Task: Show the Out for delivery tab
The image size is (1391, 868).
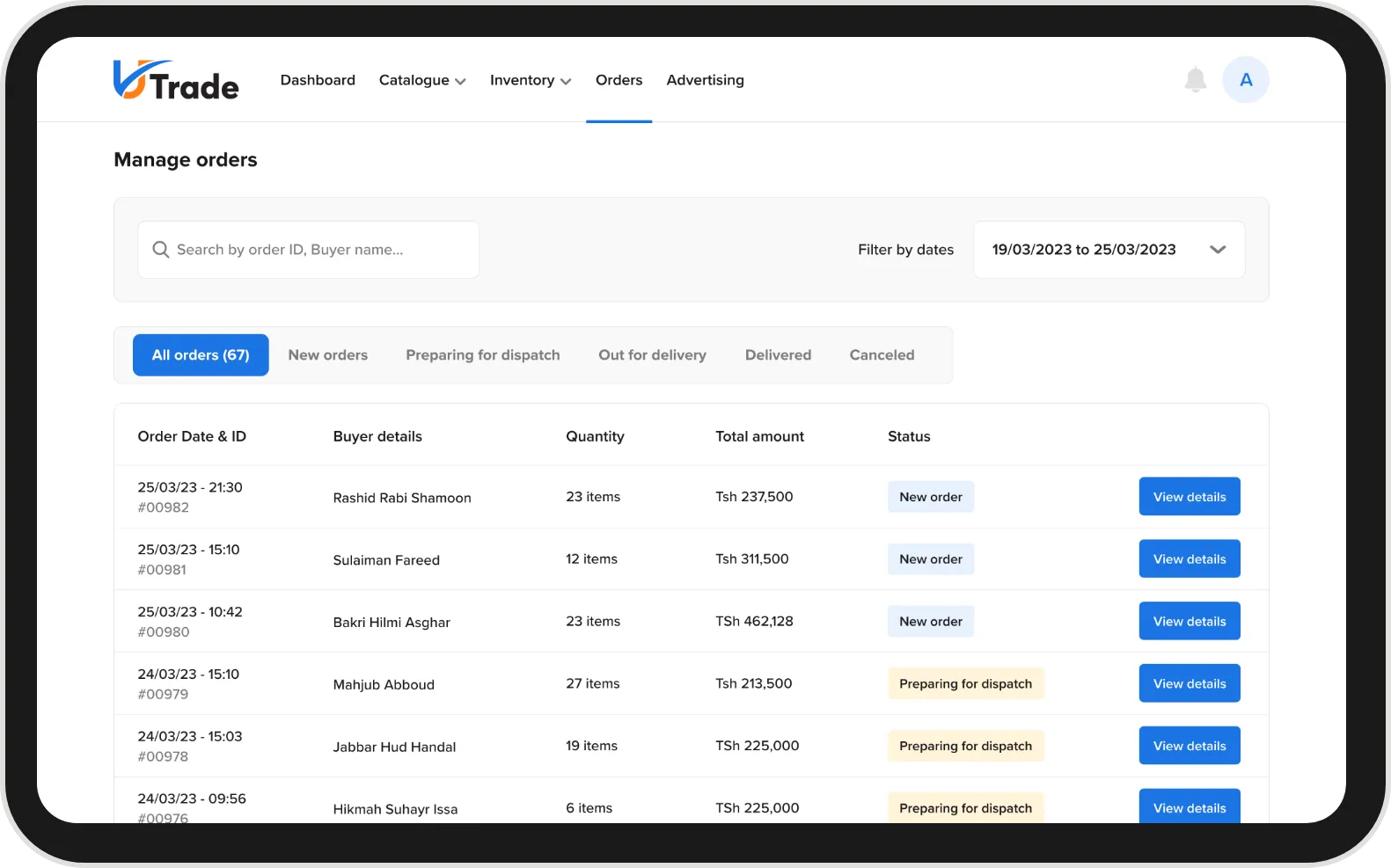Action: pos(652,355)
